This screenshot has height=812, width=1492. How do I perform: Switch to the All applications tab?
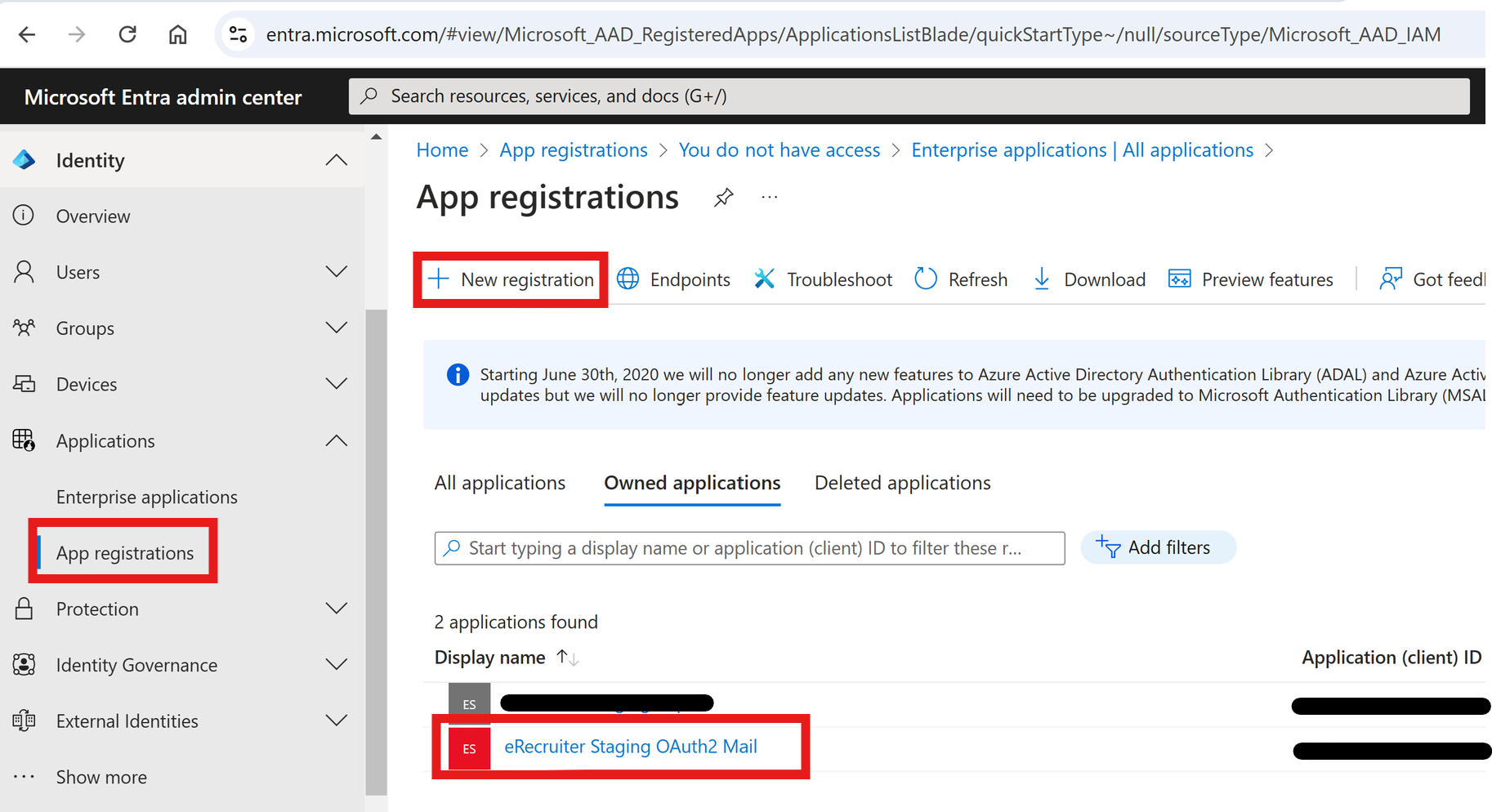click(500, 483)
